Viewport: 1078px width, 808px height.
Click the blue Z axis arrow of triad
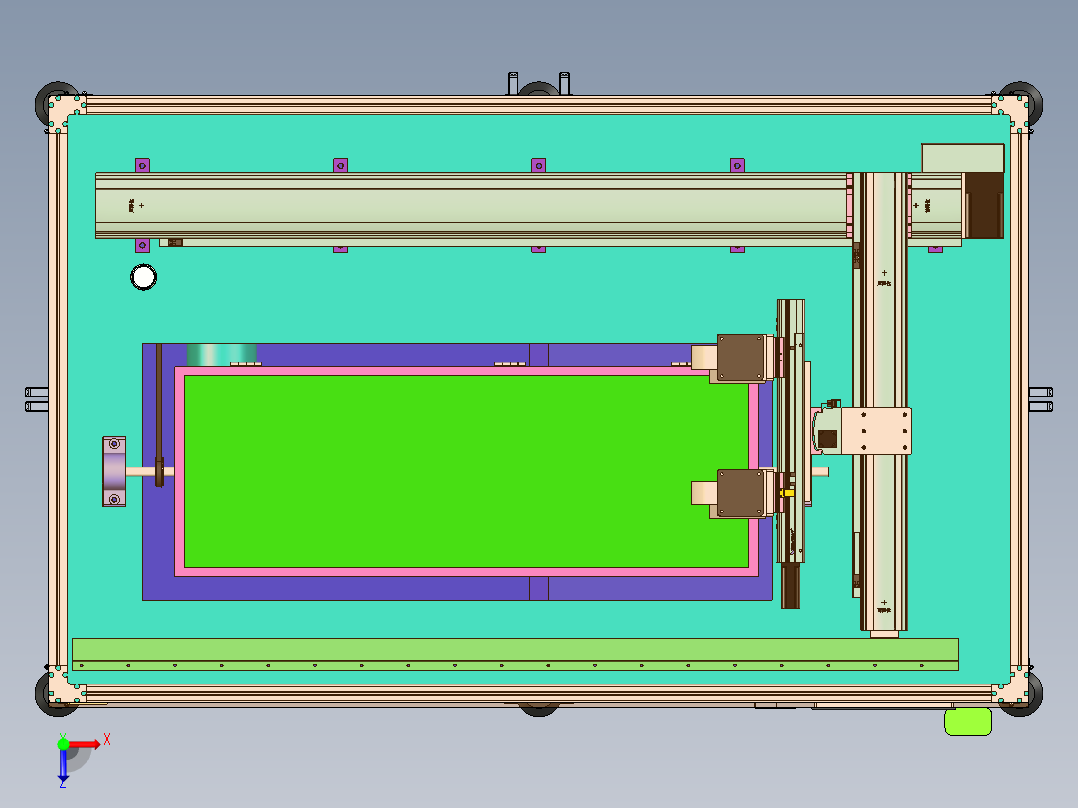tap(63, 765)
